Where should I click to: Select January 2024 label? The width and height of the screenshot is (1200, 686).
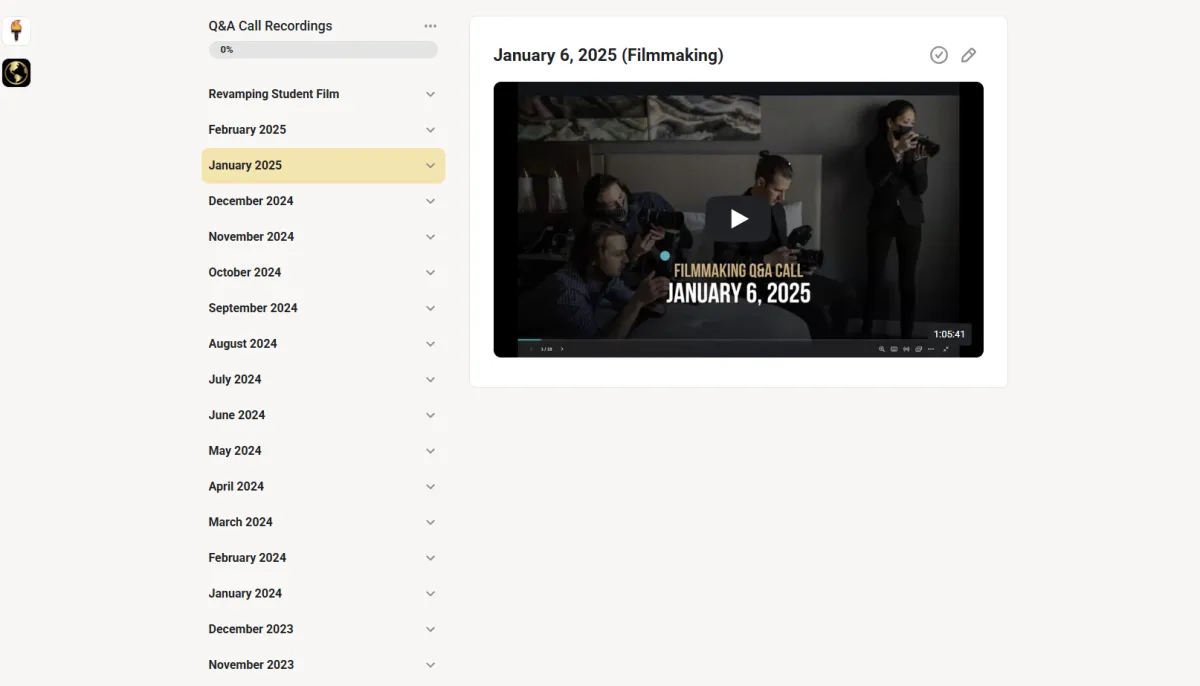pos(245,593)
